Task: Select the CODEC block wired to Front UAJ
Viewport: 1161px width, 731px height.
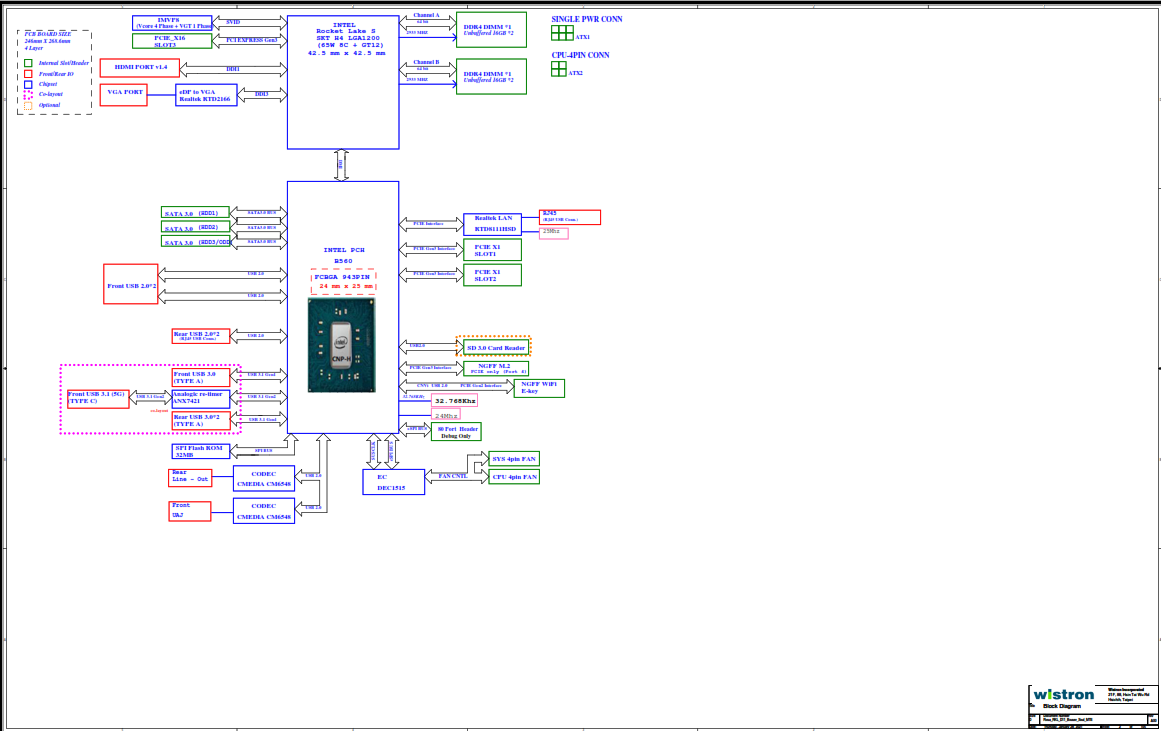Action: point(264,511)
